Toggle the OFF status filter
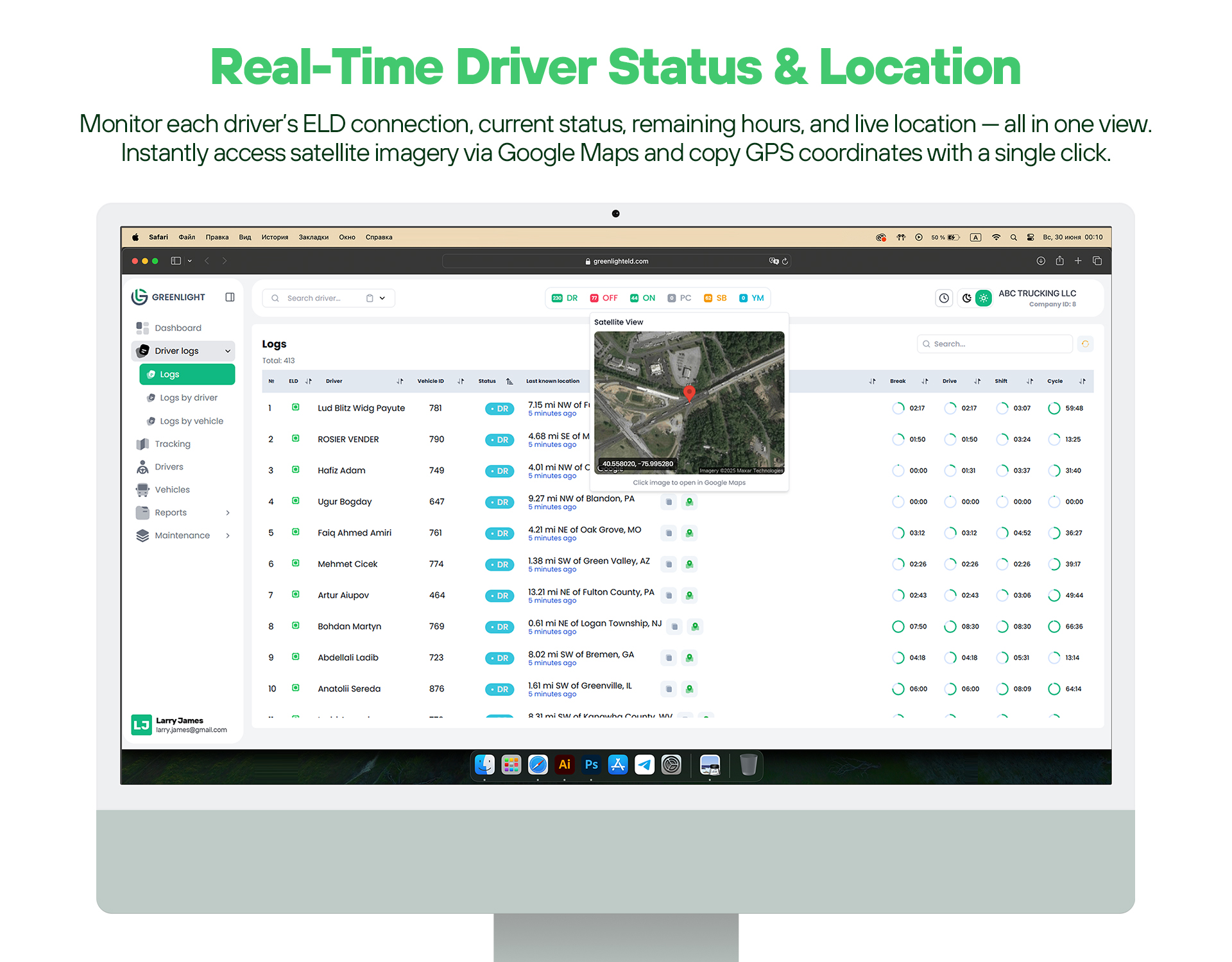The height and width of the screenshot is (962, 1232). tap(604, 298)
